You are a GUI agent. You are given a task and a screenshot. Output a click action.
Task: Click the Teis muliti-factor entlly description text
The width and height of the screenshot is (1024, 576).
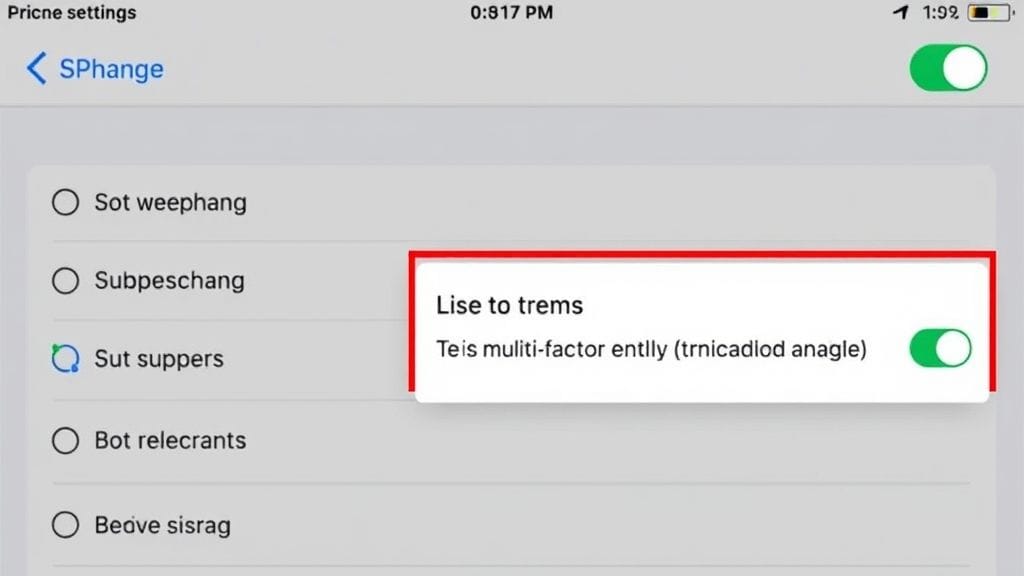click(x=651, y=349)
